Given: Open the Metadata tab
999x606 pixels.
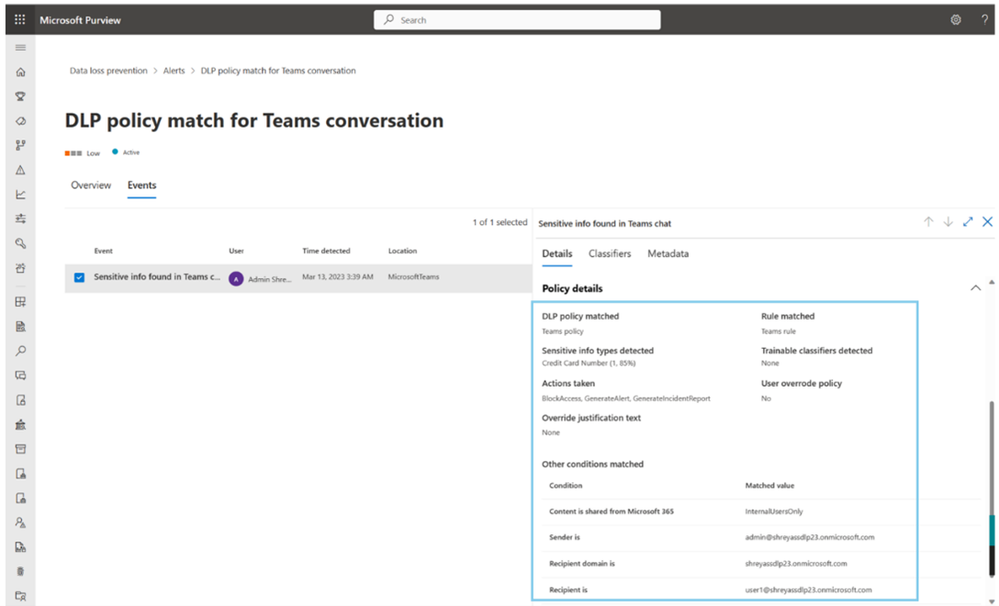Looking at the screenshot, I should (x=668, y=254).
